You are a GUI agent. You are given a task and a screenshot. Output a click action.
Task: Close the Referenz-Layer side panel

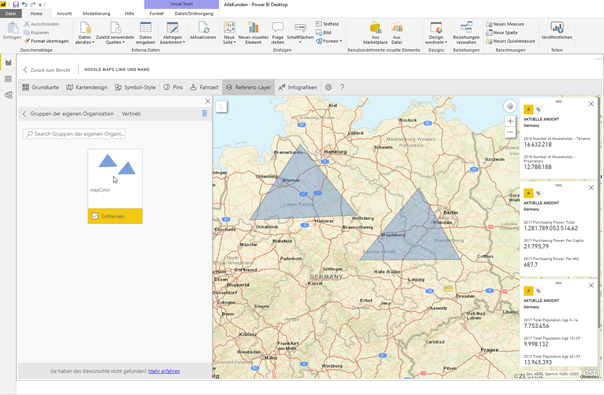[208, 101]
